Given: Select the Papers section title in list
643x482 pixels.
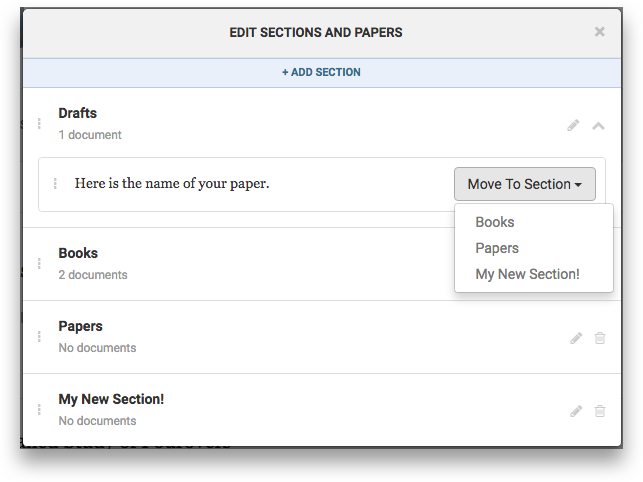Looking at the screenshot, I should point(80,326).
